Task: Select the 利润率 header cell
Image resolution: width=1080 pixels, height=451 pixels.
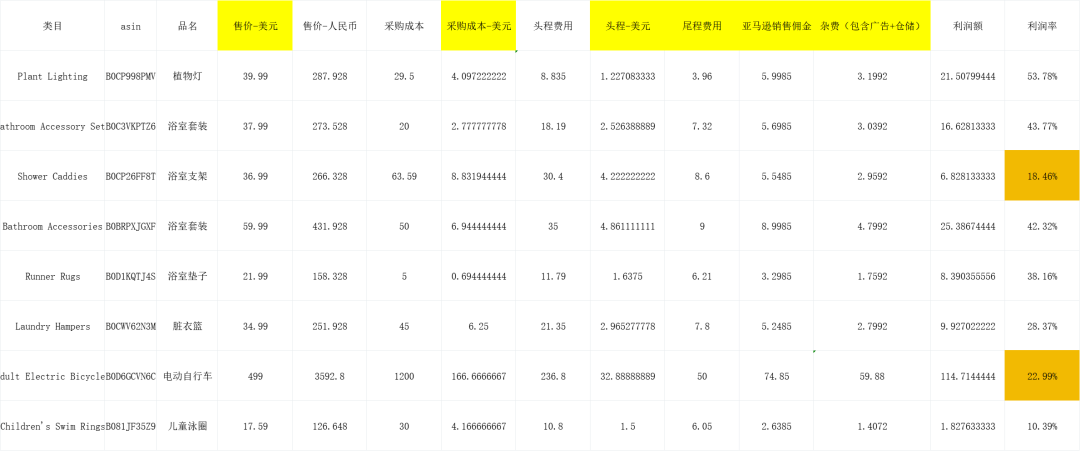Action: pos(1042,25)
